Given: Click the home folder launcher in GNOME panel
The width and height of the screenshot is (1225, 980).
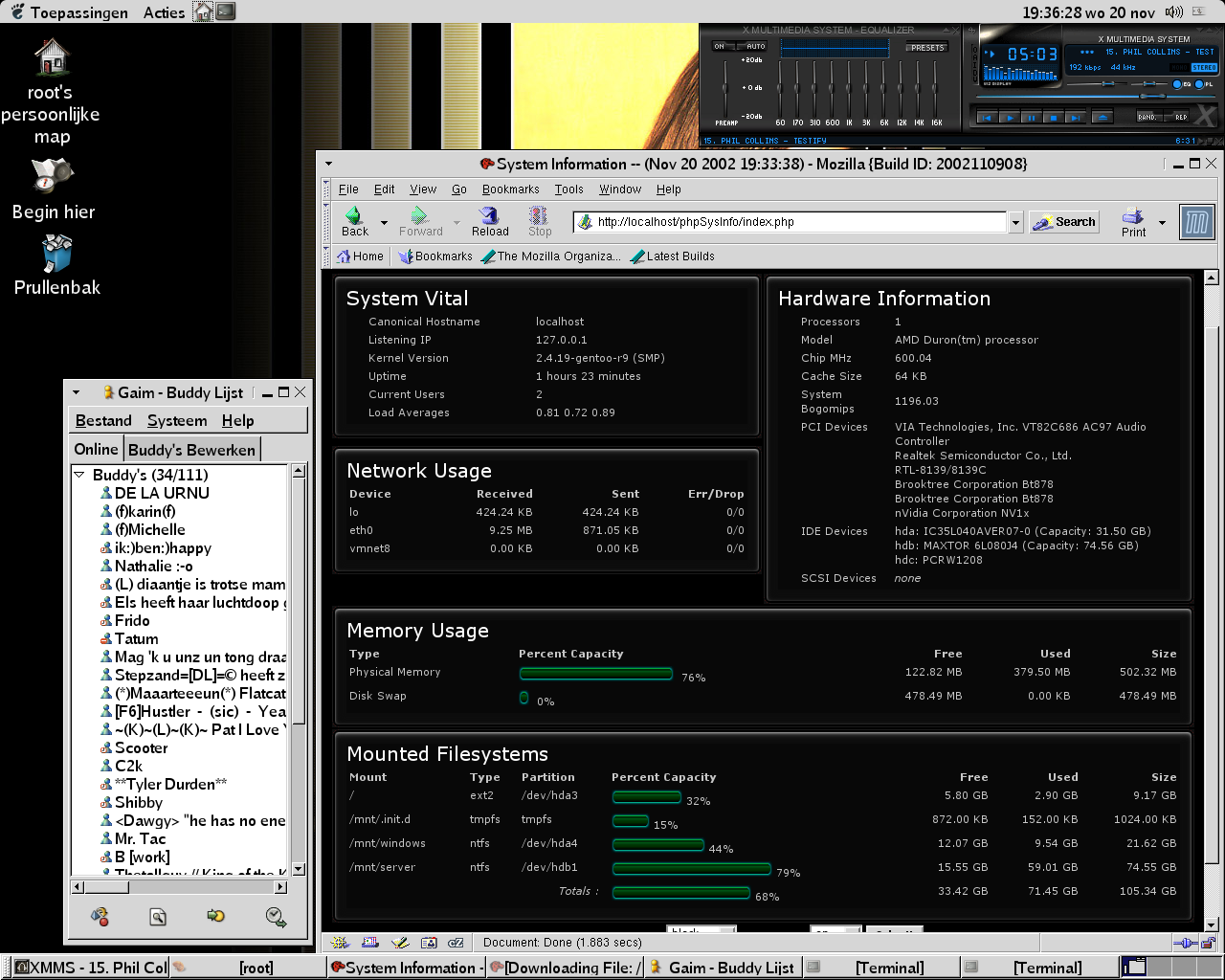Looking at the screenshot, I should point(204,11).
